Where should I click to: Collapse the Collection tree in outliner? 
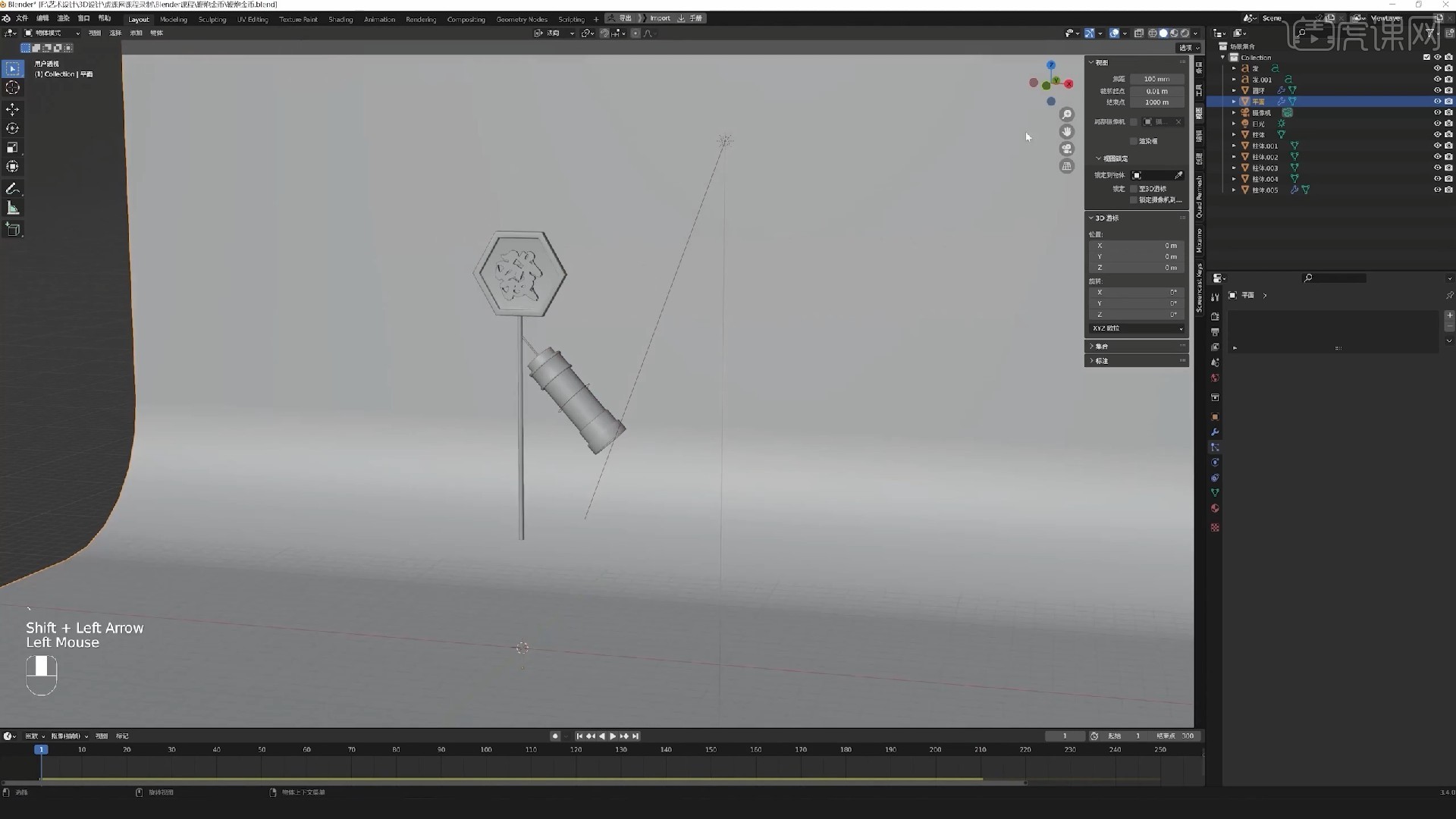1222,58
